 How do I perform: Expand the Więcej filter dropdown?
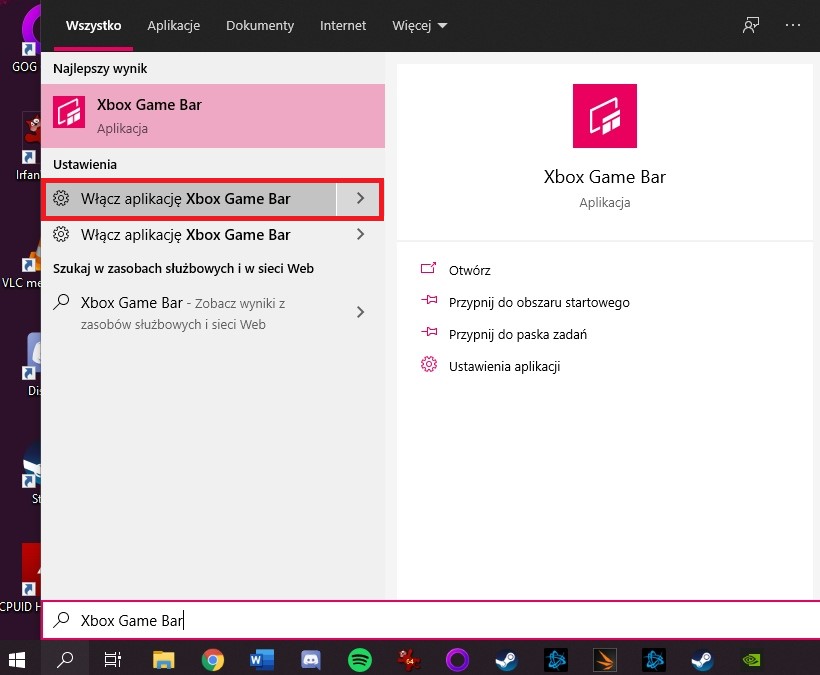coord(419,25)
